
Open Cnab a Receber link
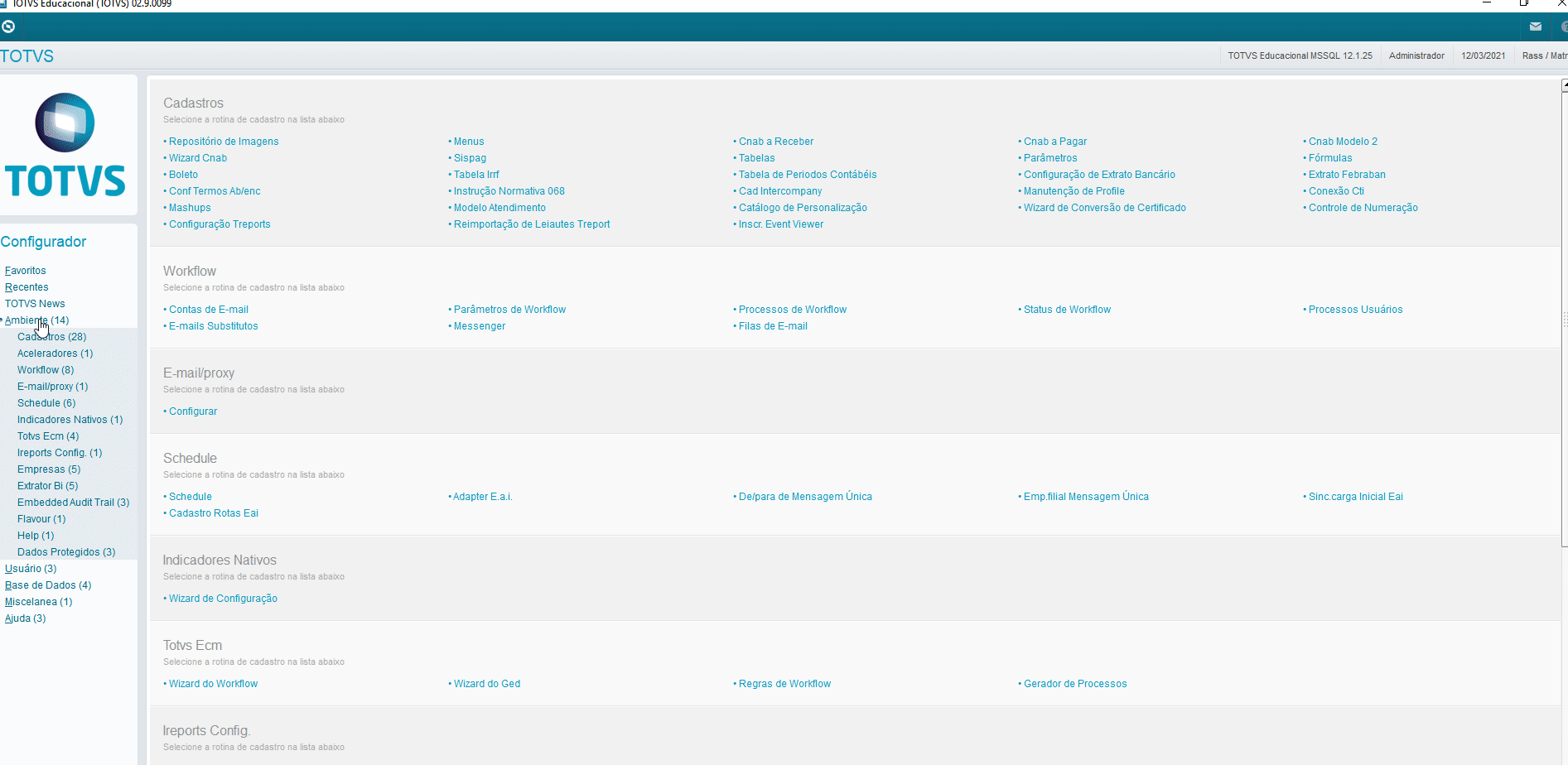tap(776, 142)
